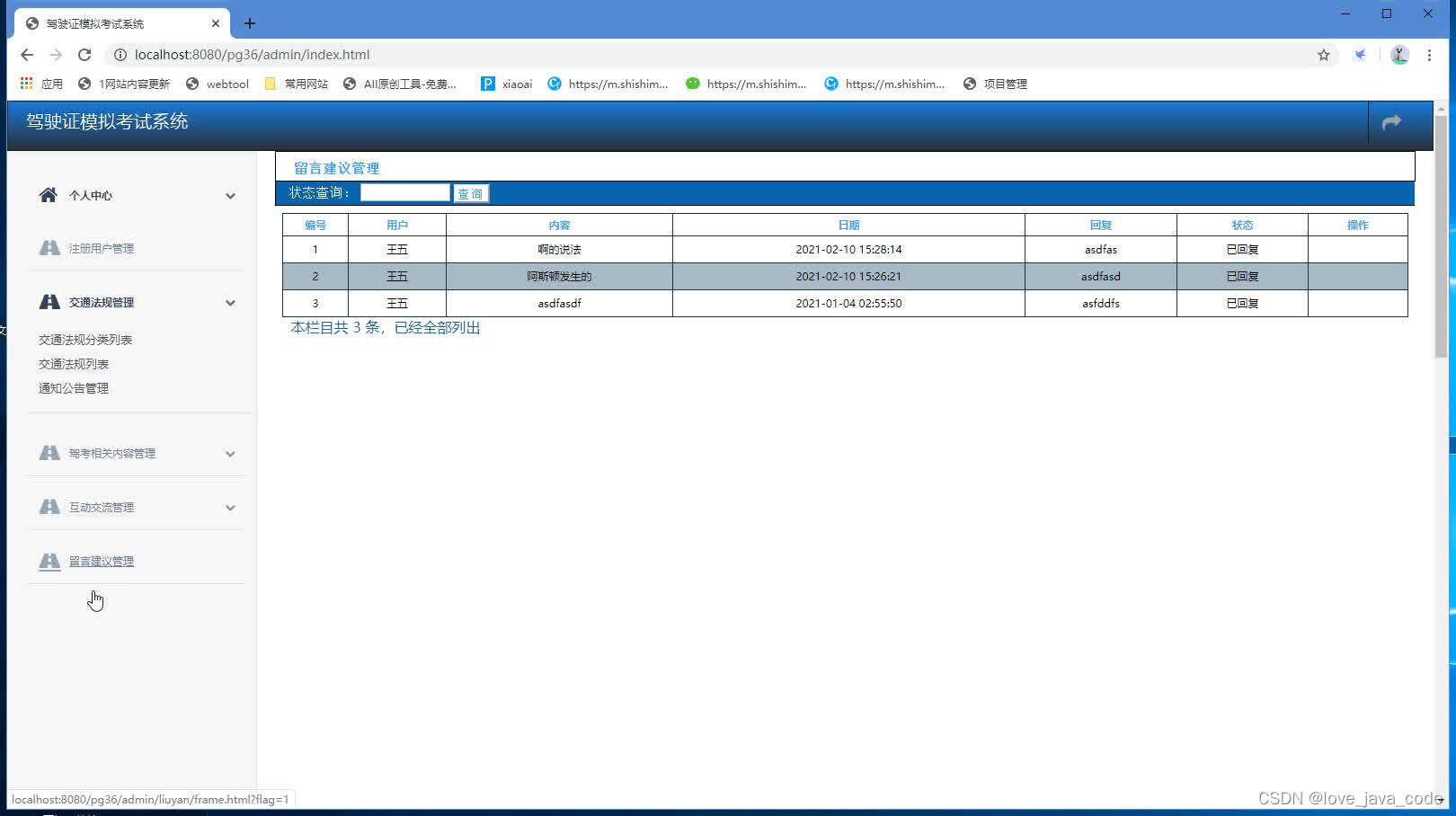This screenshot has height=816, width=1456.
Task: Open the 应用 apps grid shortcut
Action: click(x=41, y=84)
